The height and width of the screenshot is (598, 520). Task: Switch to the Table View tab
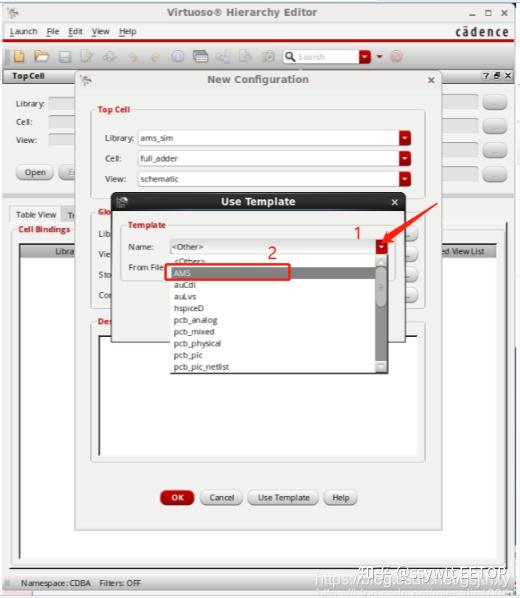36,215
